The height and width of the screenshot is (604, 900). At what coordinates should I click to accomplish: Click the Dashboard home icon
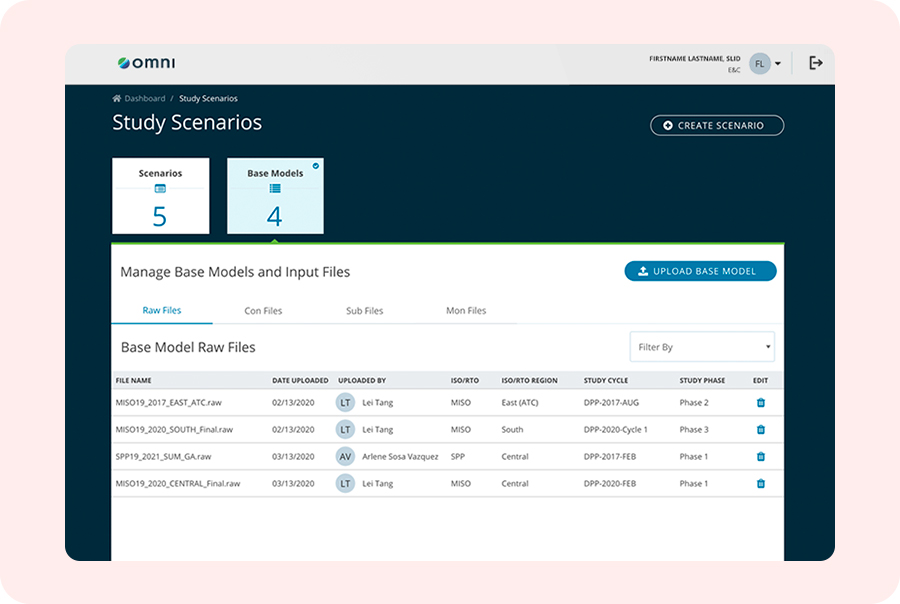click(117, 98)
